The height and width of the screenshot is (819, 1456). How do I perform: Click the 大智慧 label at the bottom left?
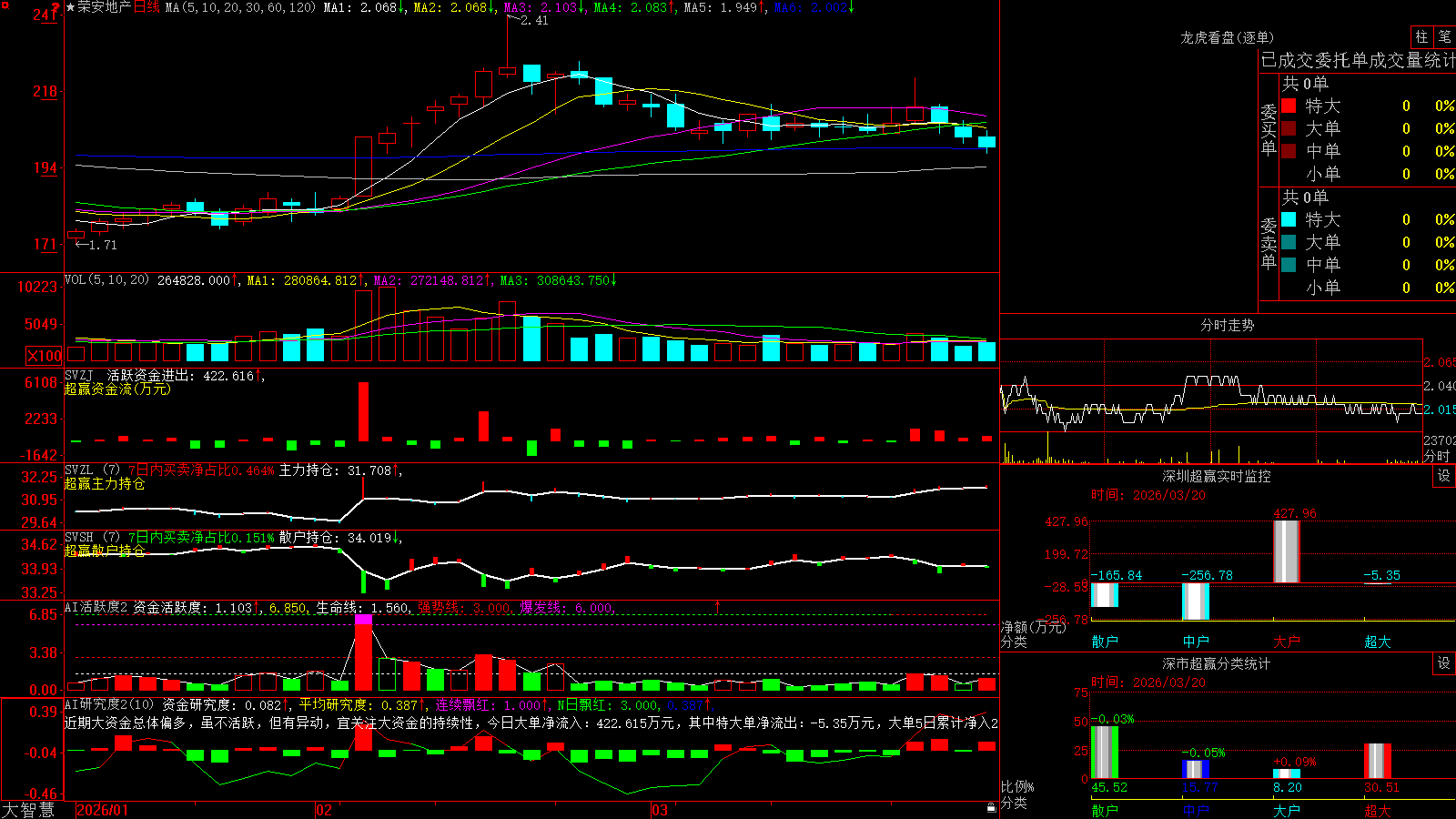pyautogui.click(x=28, y=809)
